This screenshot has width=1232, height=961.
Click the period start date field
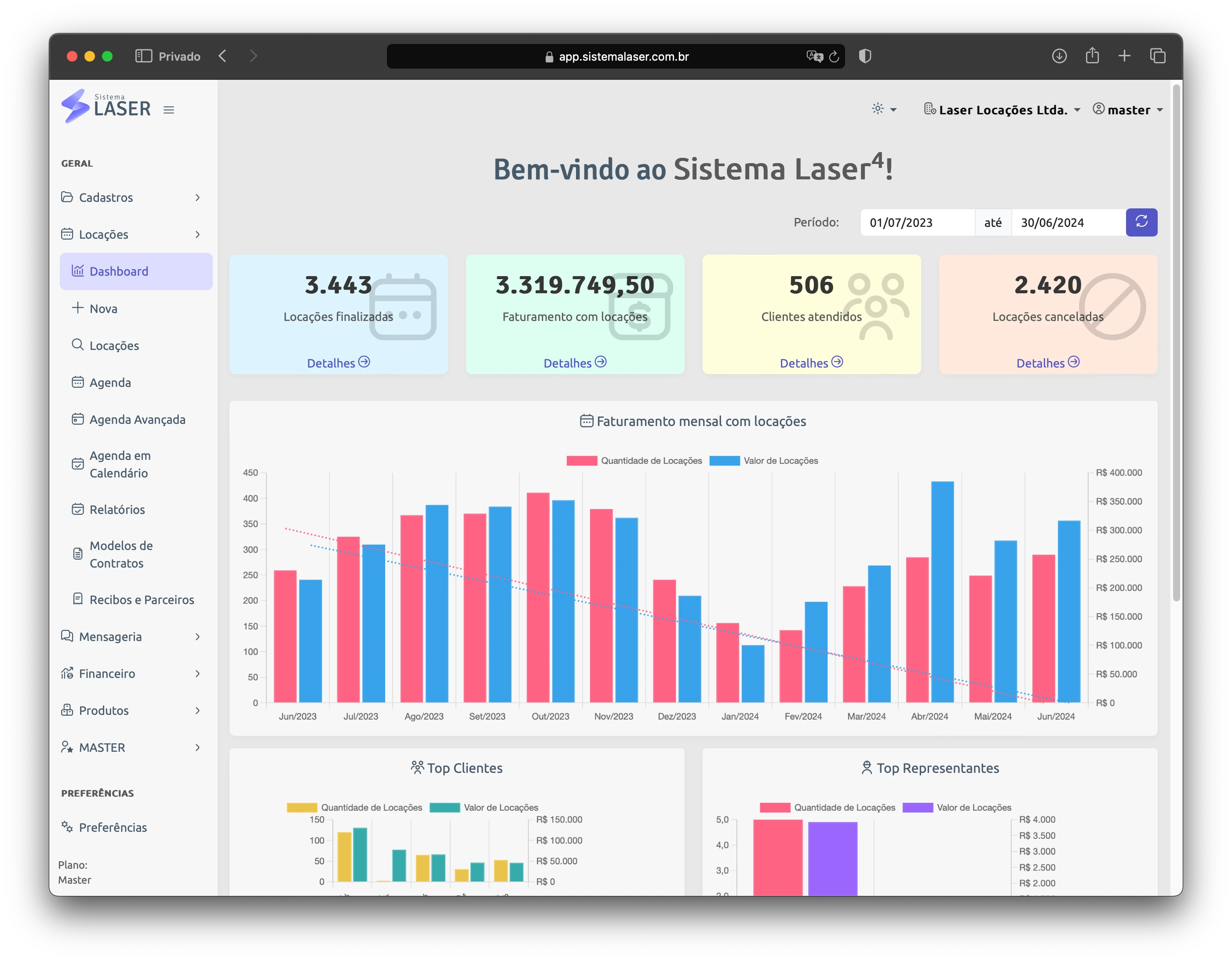click(917, 222)
